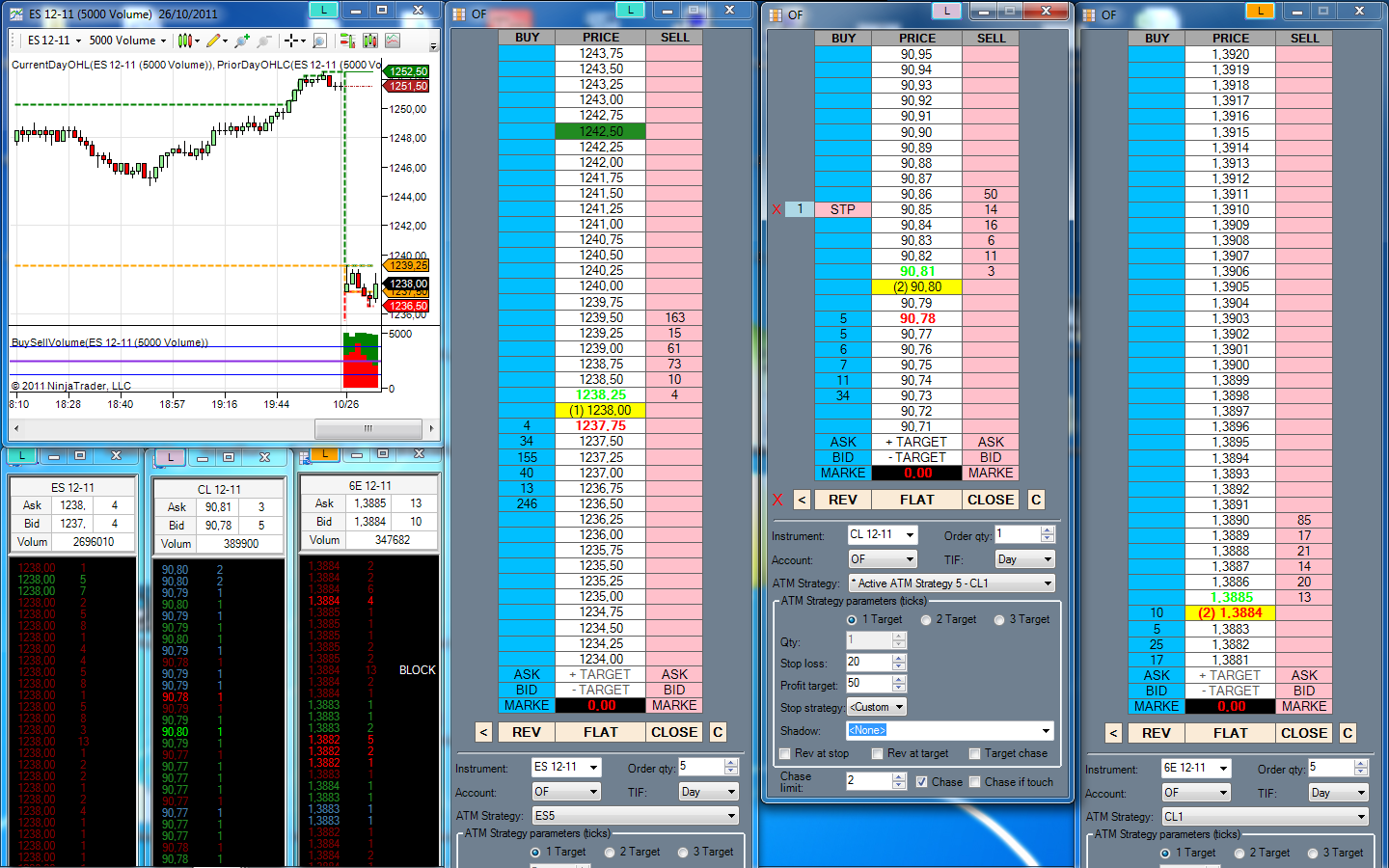The height and width of the screenshot is (868, 1389).
Task: Zoom out on the ES chart
Action: click(263, 41)
